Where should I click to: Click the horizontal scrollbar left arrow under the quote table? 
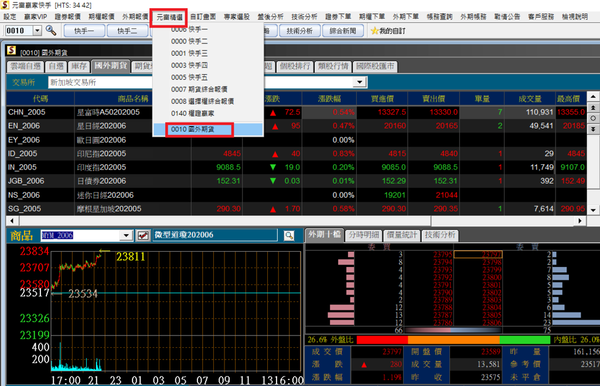(12, 221)
